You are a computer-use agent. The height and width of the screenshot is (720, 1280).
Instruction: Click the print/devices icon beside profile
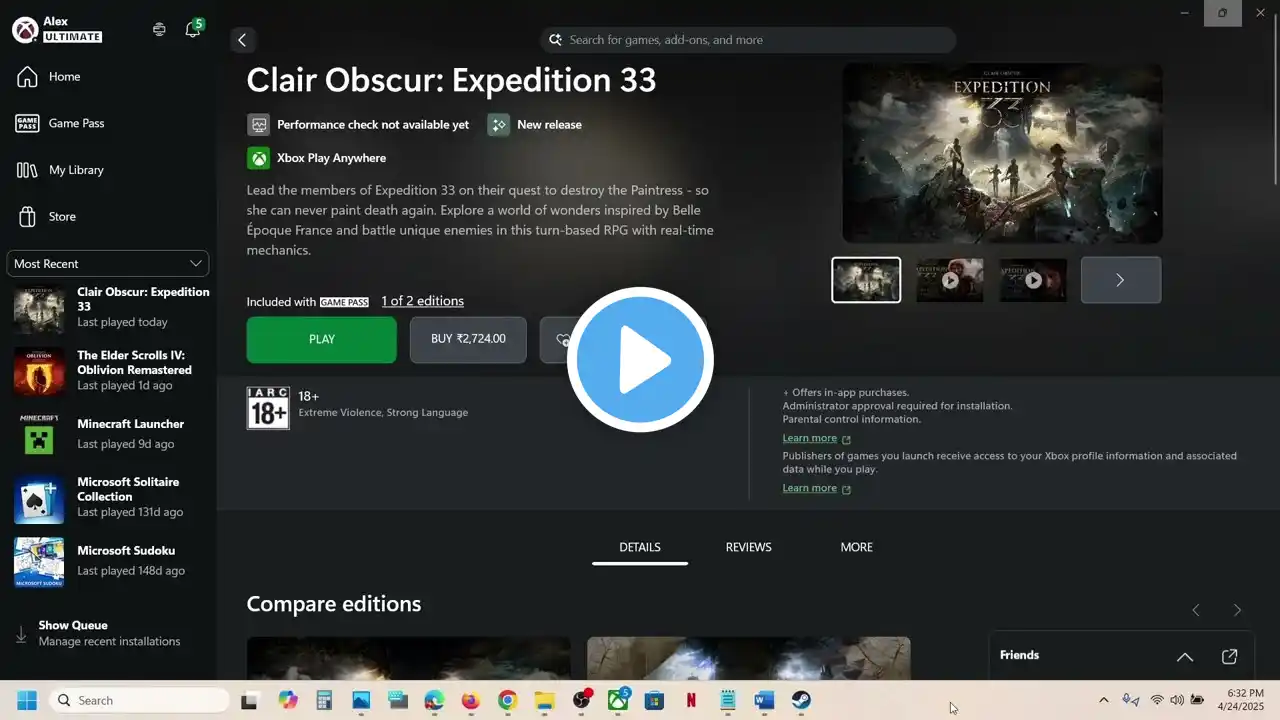[x=159, y=30]
